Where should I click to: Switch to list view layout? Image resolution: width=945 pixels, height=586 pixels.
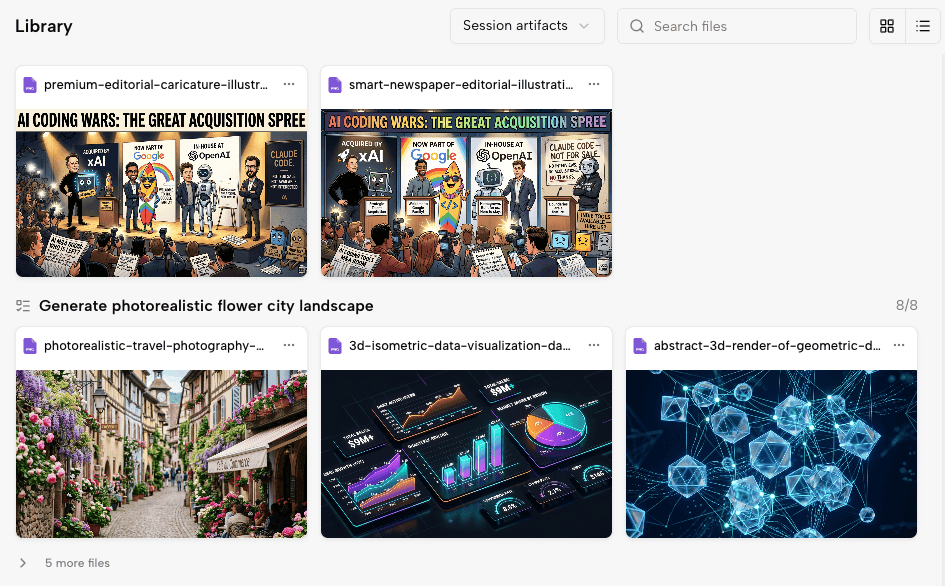921,27
